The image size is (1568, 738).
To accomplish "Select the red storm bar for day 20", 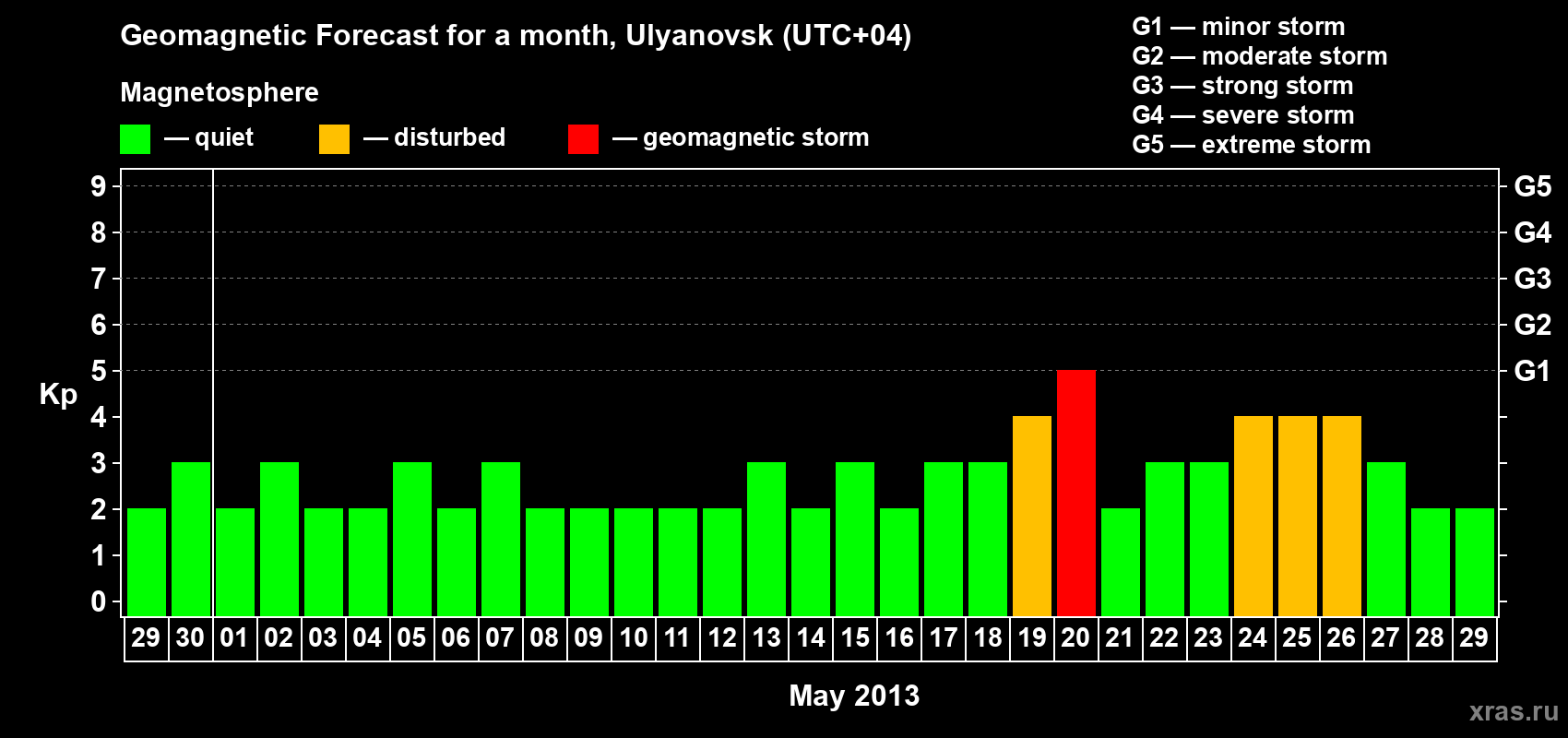I will [x=1076, y=493].
